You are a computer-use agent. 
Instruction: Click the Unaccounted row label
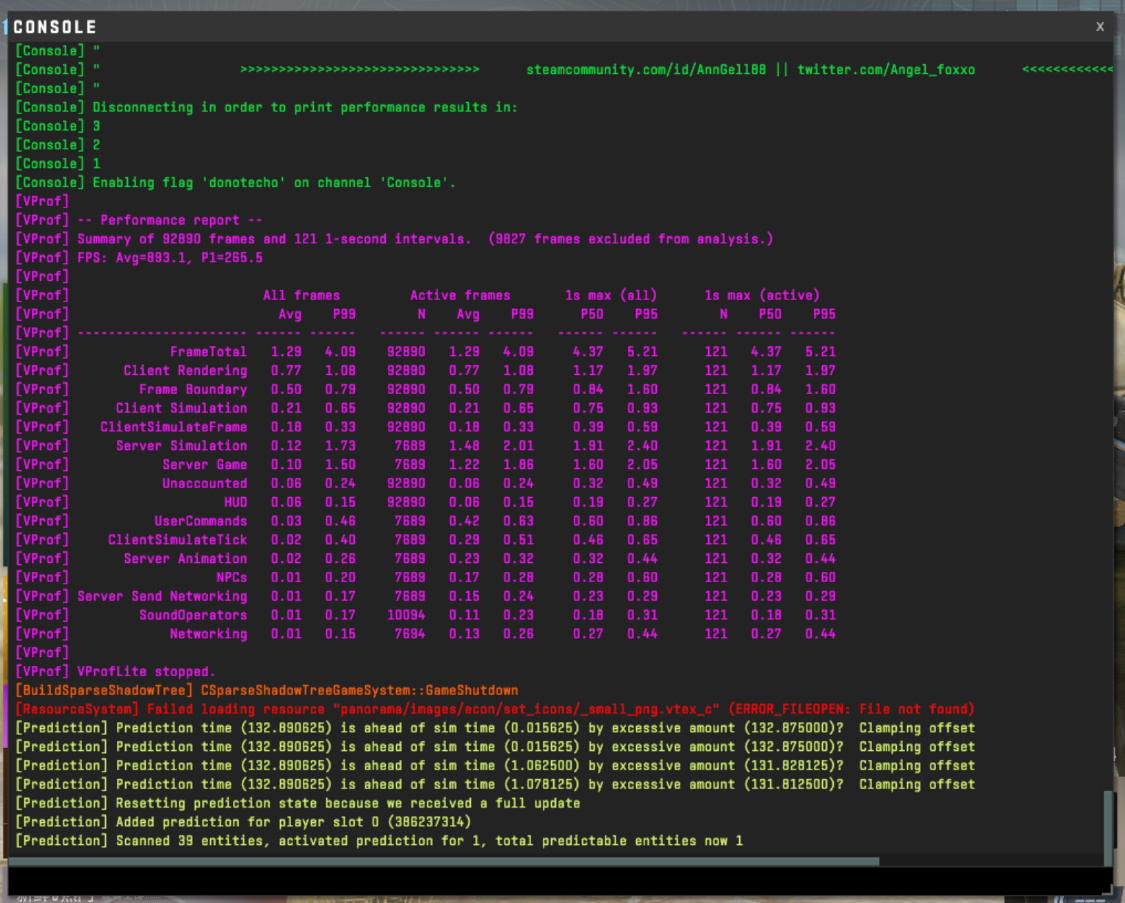pyautogui.click(x=204, y=483)
